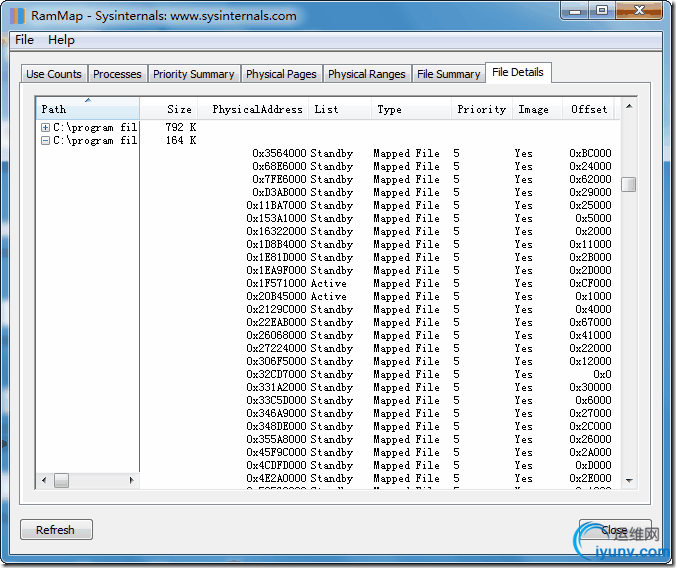Click the RamMap application icon in title bar

click(17, 16)
